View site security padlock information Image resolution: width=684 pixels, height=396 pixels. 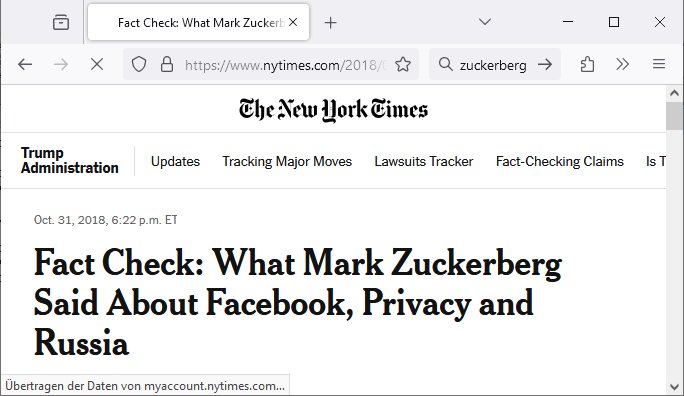[x=167, y=65]
